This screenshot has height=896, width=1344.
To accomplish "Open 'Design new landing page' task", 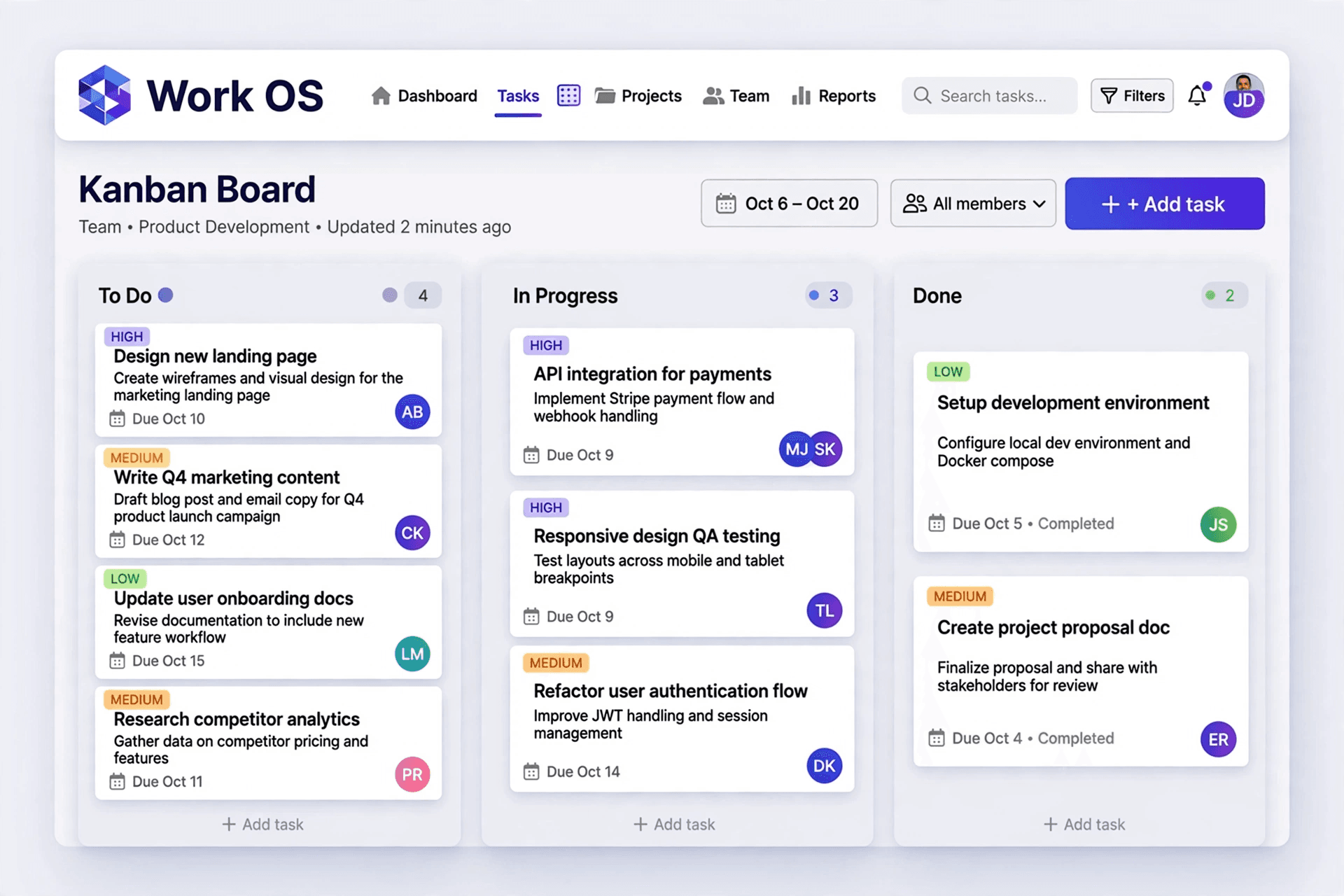I will point(268,379).
